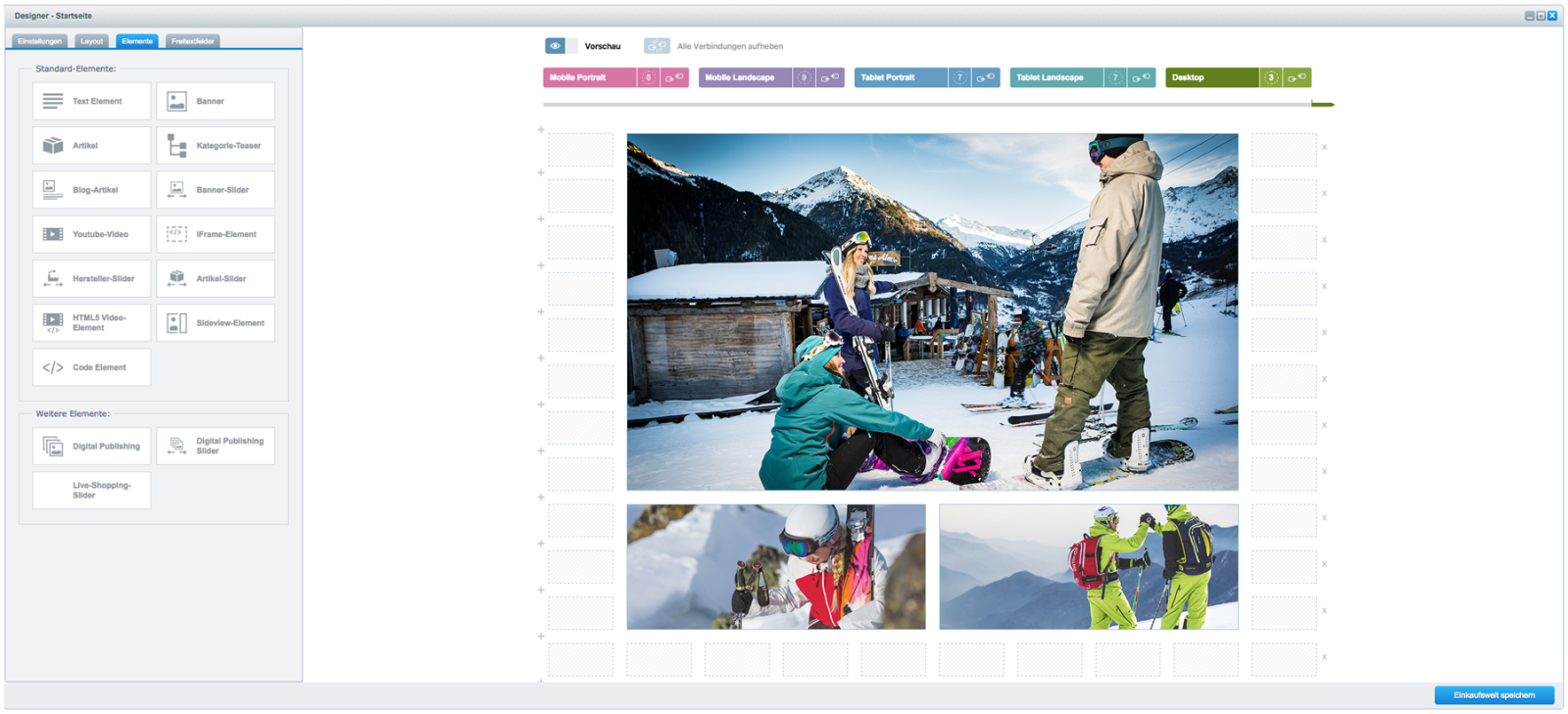Select the Desktop viewport tab

pyautogui.click(x=1212, y=77)
